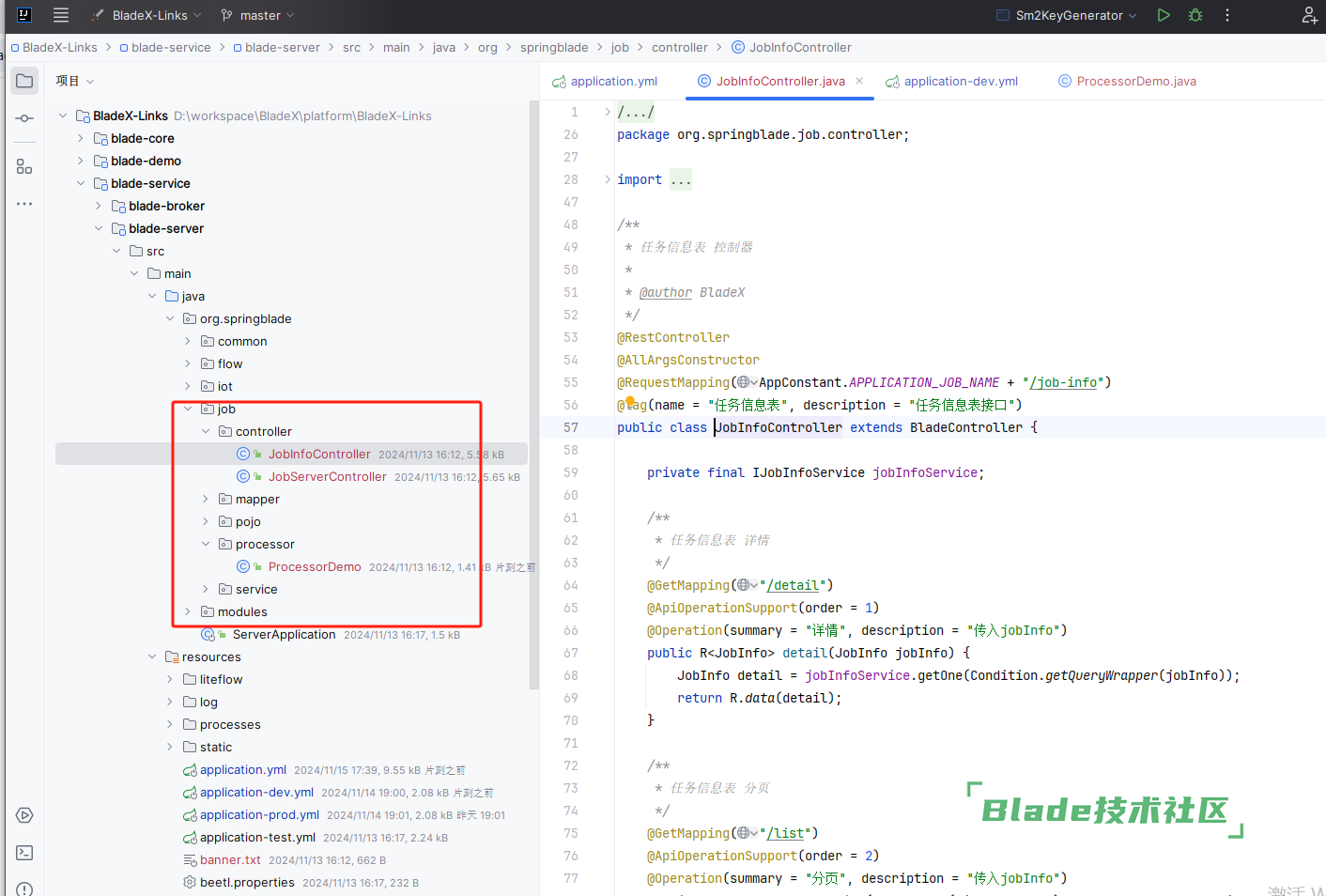
Task: Click the project tree vertical scrollbar
Action: (534, 394)
